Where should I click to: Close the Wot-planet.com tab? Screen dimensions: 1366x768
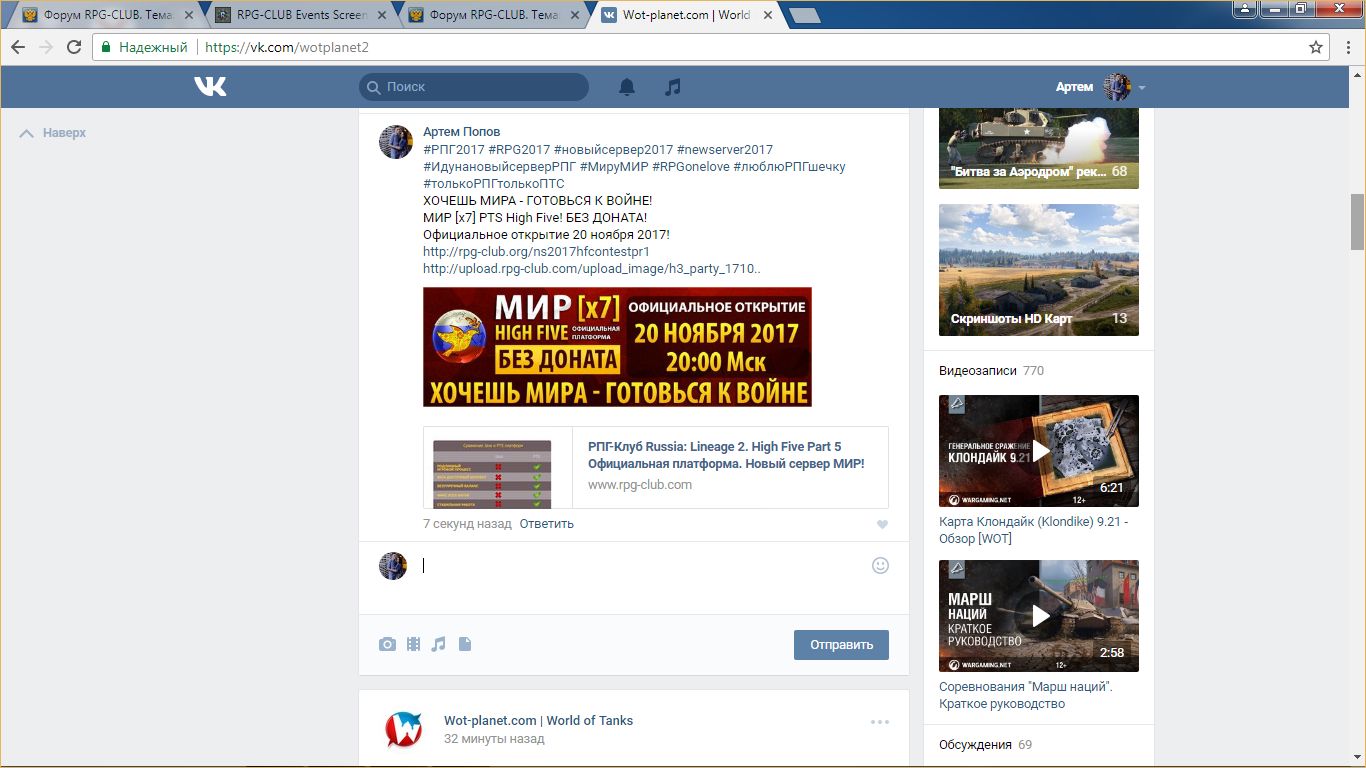(x=767, y=15)
